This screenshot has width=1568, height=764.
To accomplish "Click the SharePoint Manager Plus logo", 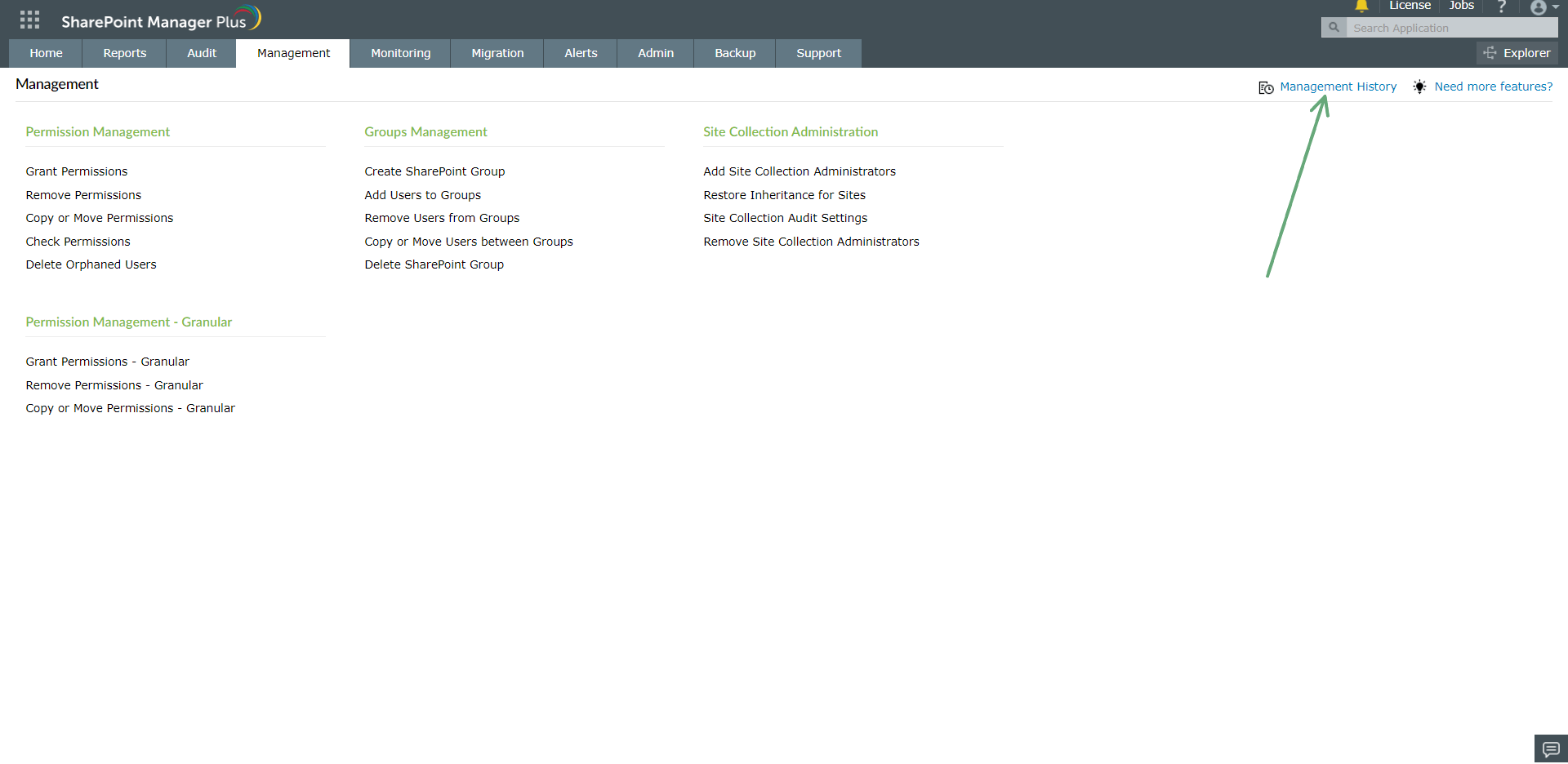I will click(161, 20).
